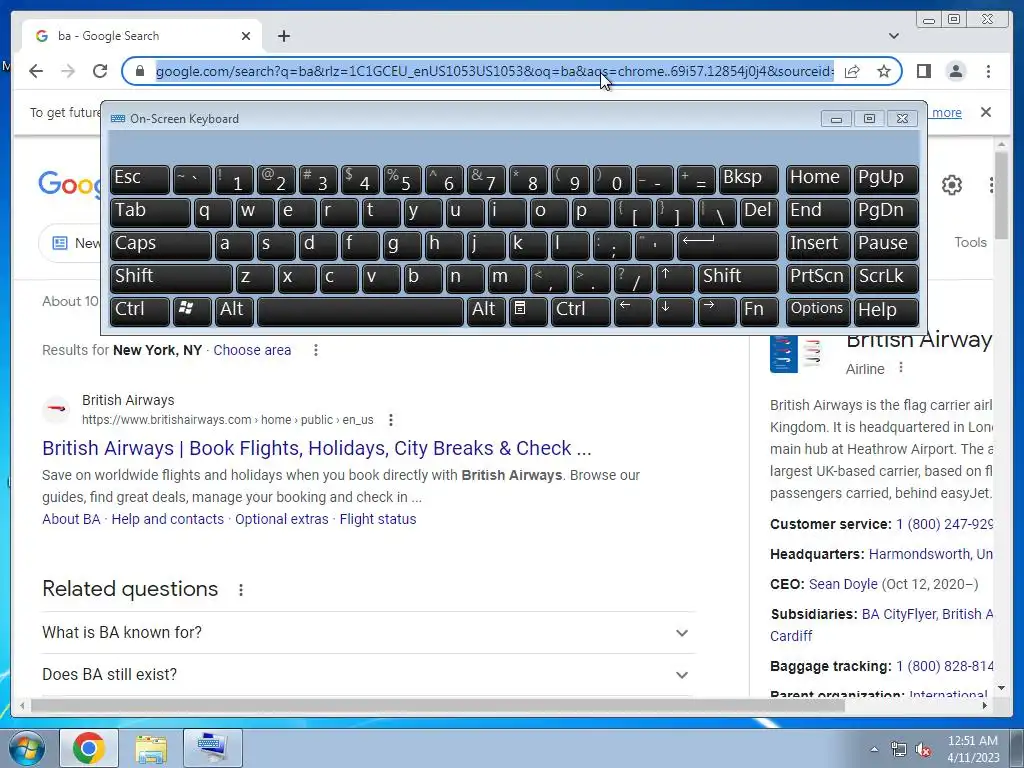
Task: Click the News filter chip
Action: tap(71, 244)
